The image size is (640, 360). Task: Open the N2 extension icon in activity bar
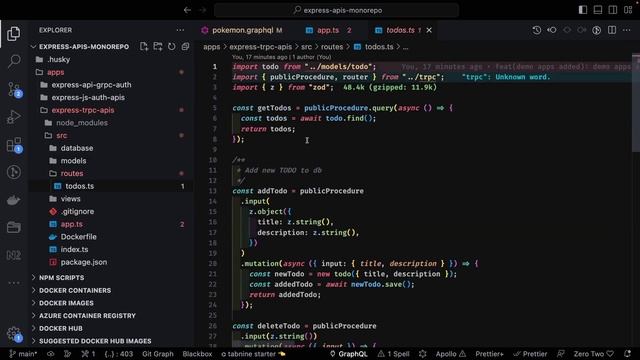coord(13,256)
